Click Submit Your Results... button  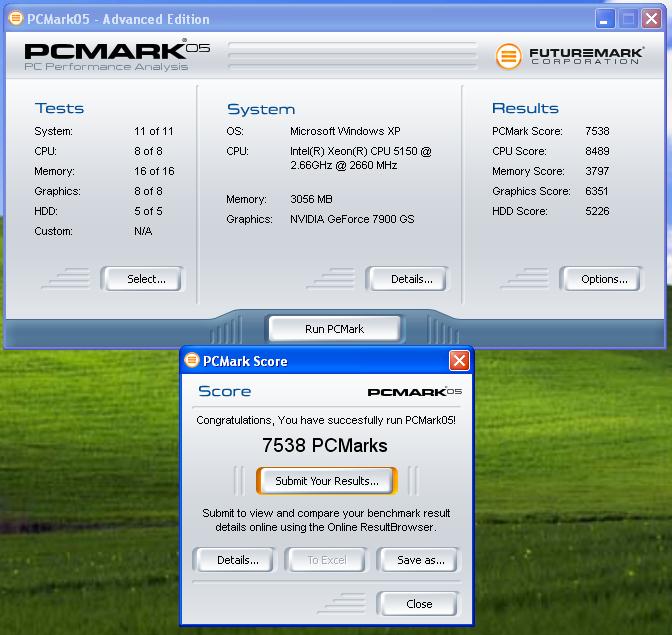point(327,481)
